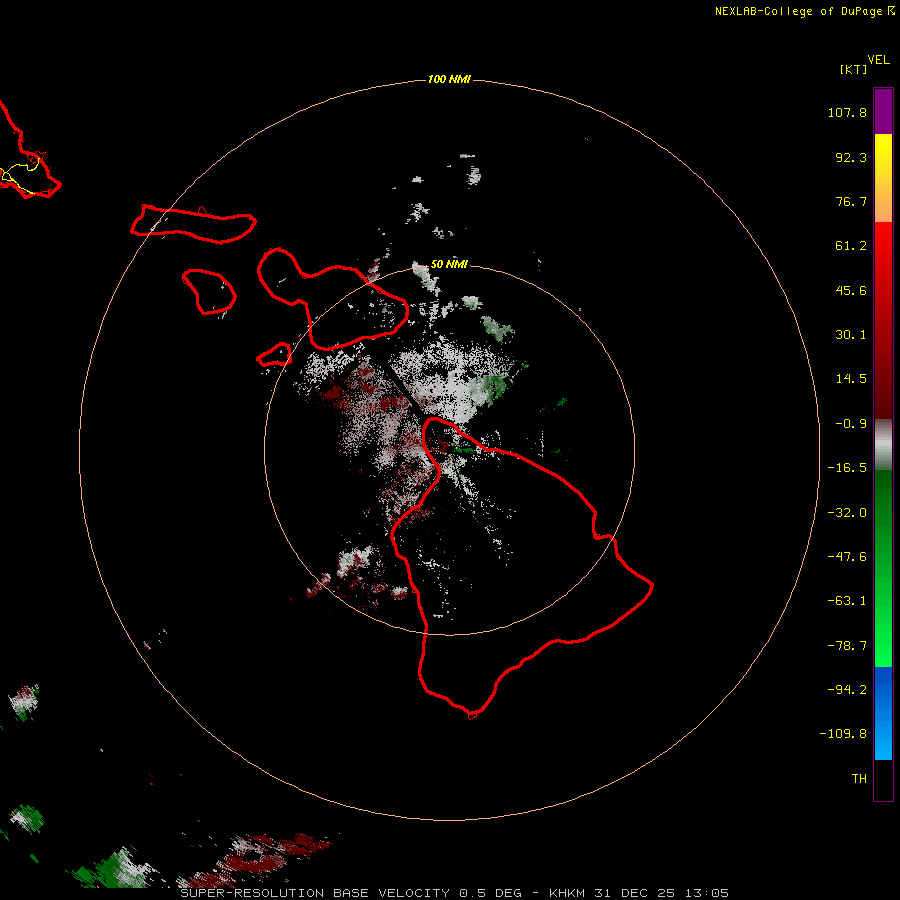Click the purple color bar segment
Viewport: 900px width, 900px height.
tap(883, 111)
